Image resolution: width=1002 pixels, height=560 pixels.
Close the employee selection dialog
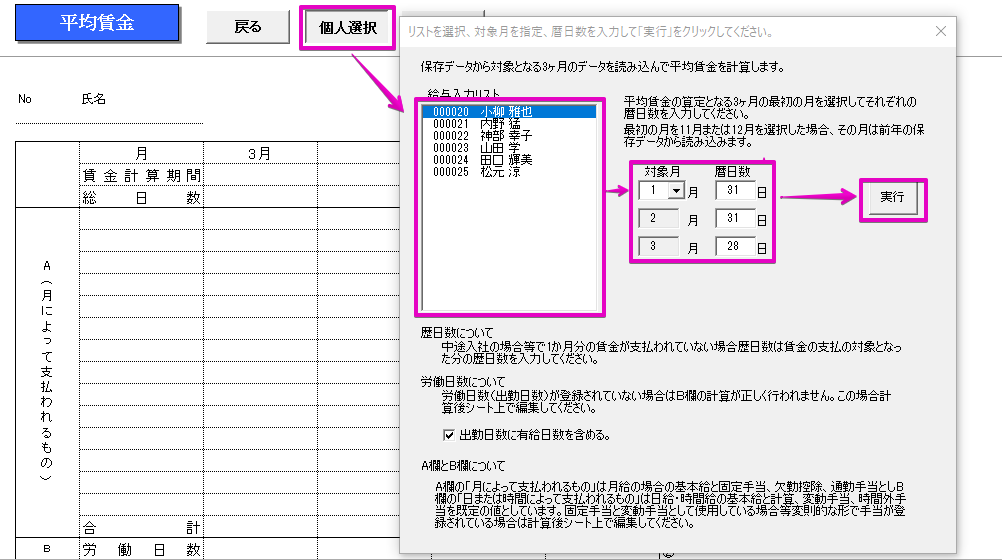pyautogui.click(x=940, y=31)
